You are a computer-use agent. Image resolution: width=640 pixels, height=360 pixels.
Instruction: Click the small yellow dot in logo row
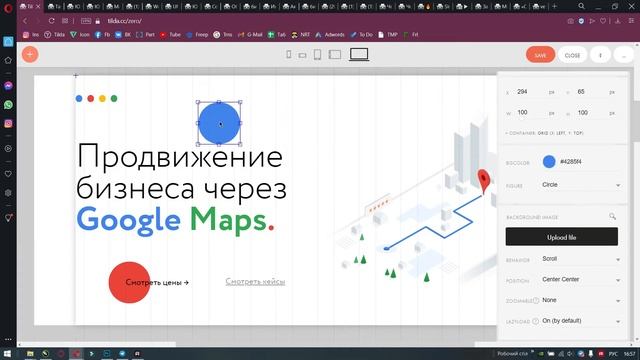pos(102,98)
